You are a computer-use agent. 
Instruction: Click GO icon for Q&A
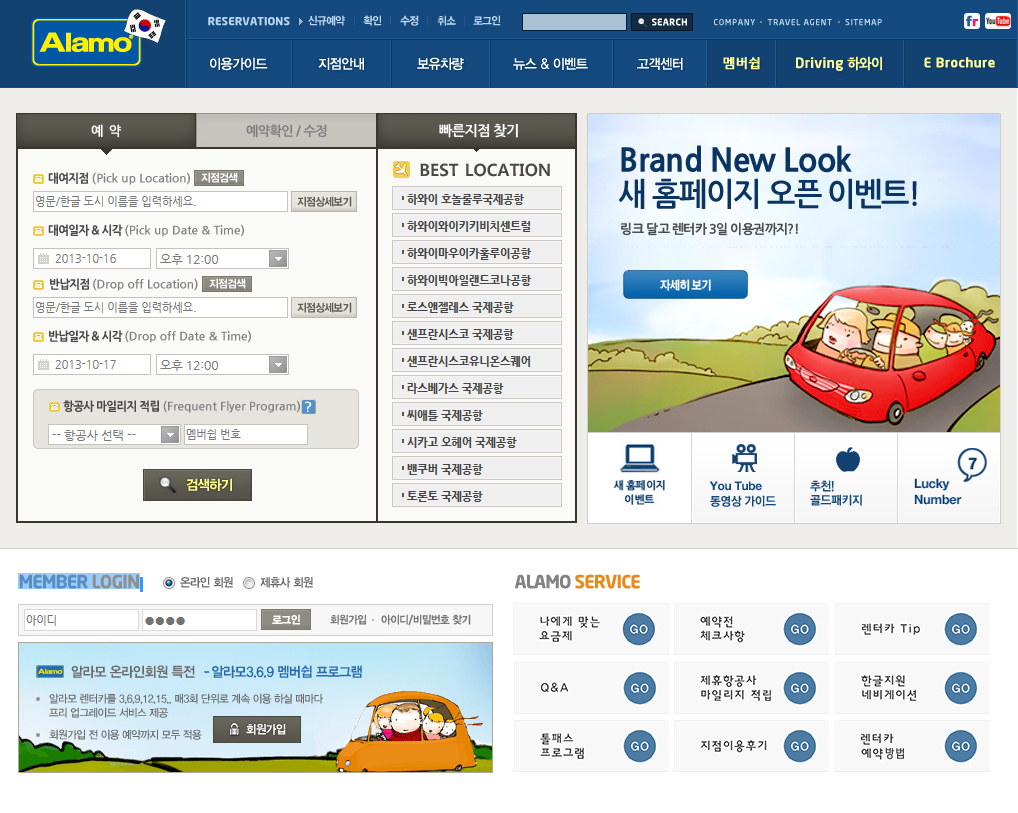coord(639,688)
